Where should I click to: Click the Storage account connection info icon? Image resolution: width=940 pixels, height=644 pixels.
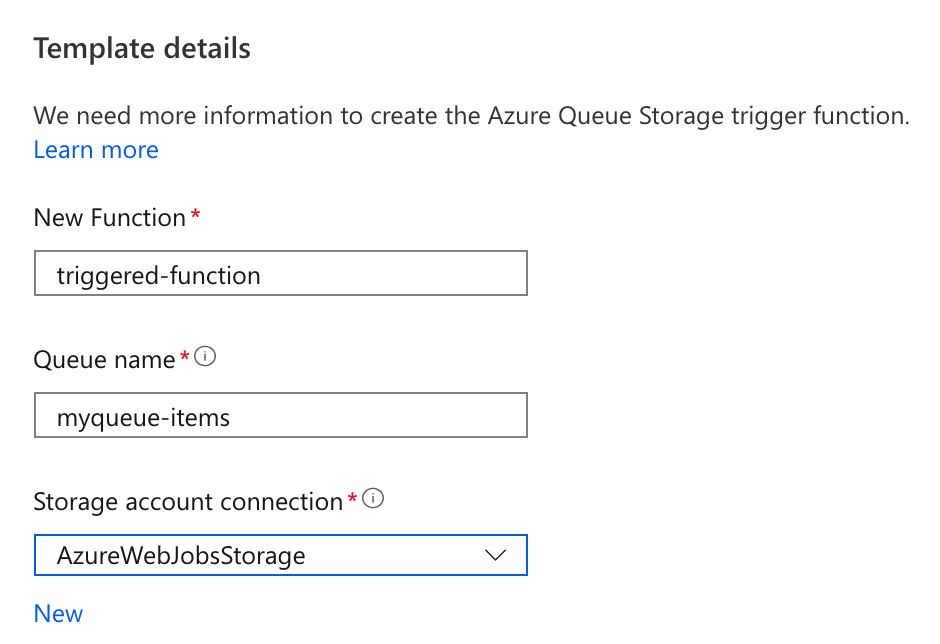click(x=373, y=499)
